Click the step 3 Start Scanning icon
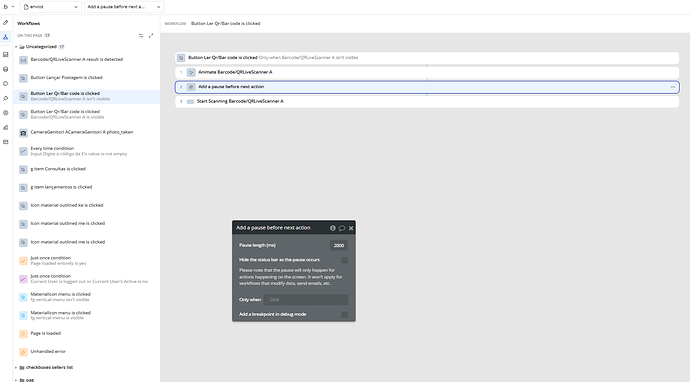 tap(190, 102)
